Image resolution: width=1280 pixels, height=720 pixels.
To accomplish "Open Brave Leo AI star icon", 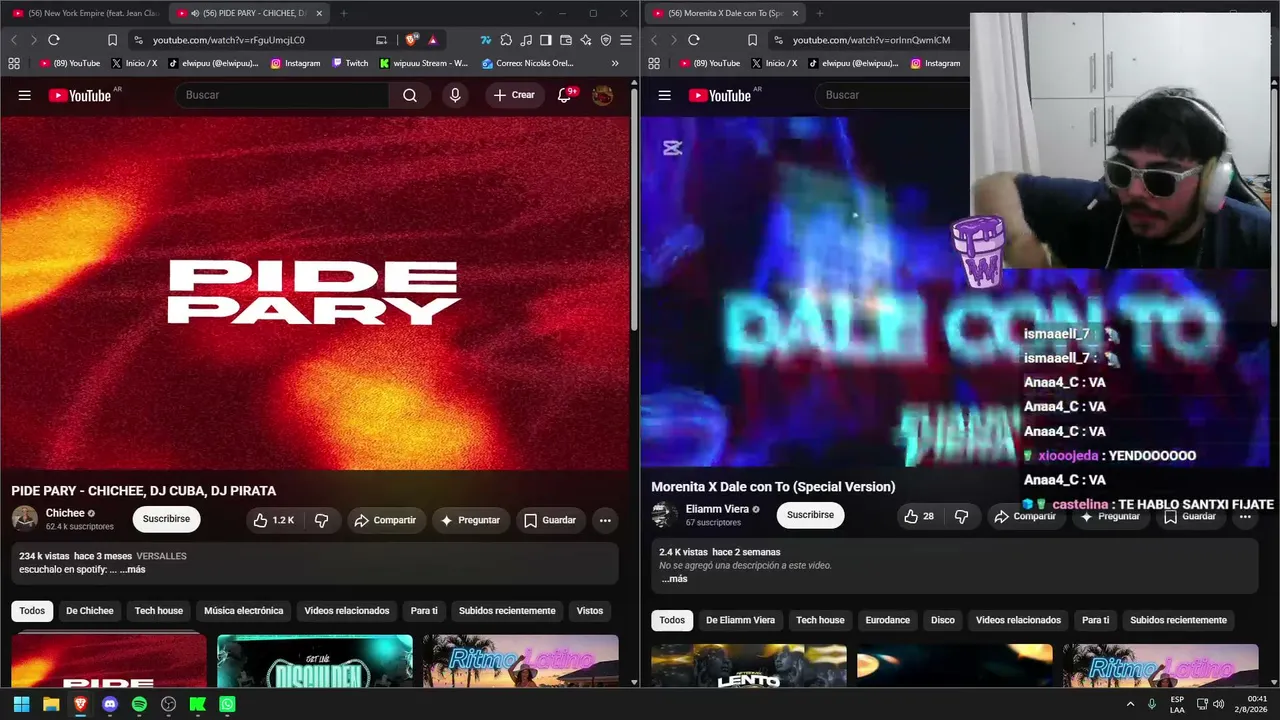I will (586, 40).
